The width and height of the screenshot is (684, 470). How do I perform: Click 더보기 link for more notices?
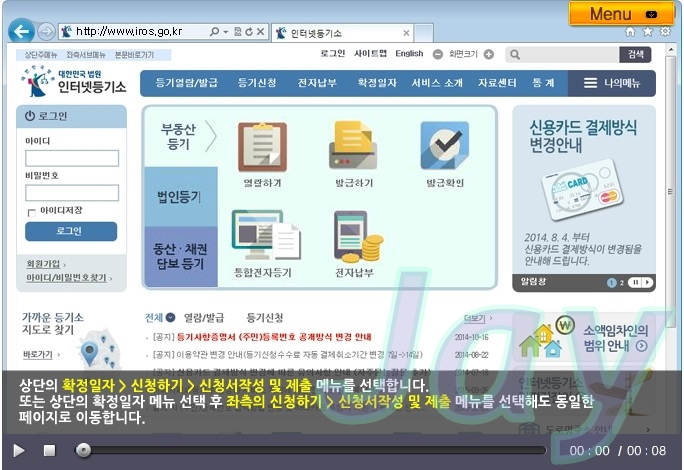pyautogui.click(x=475, y=319)
